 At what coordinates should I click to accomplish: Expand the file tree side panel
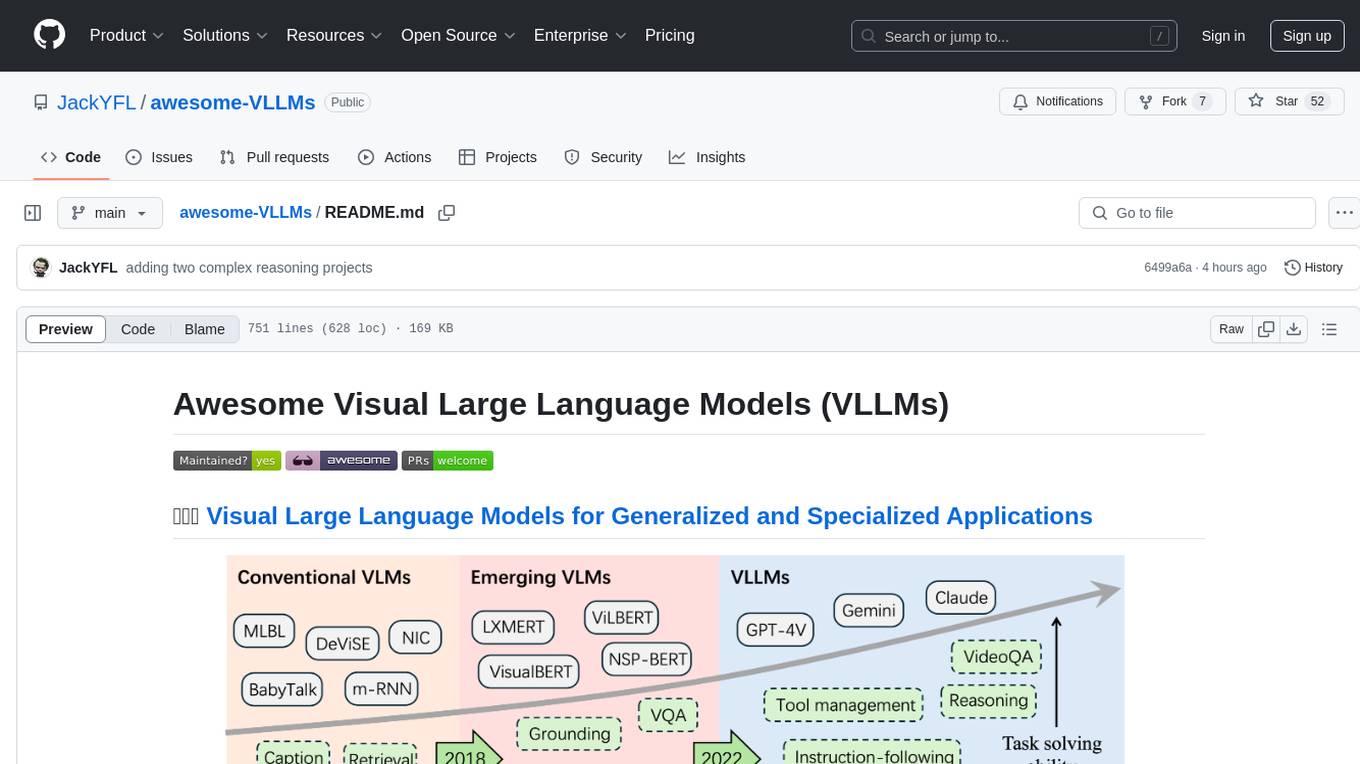click(x=33, y=213)
